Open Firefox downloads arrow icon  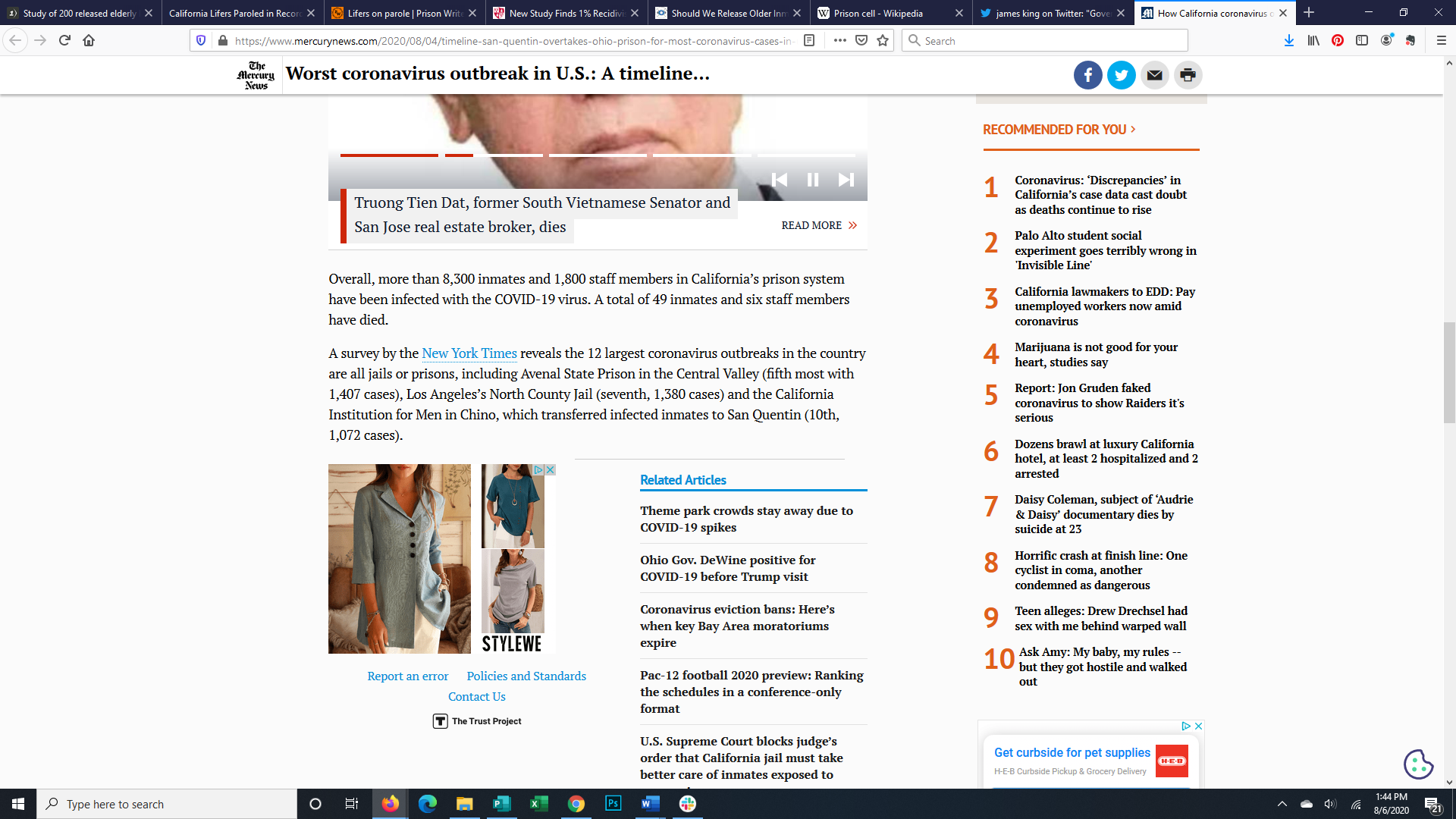click(1288, 41)
